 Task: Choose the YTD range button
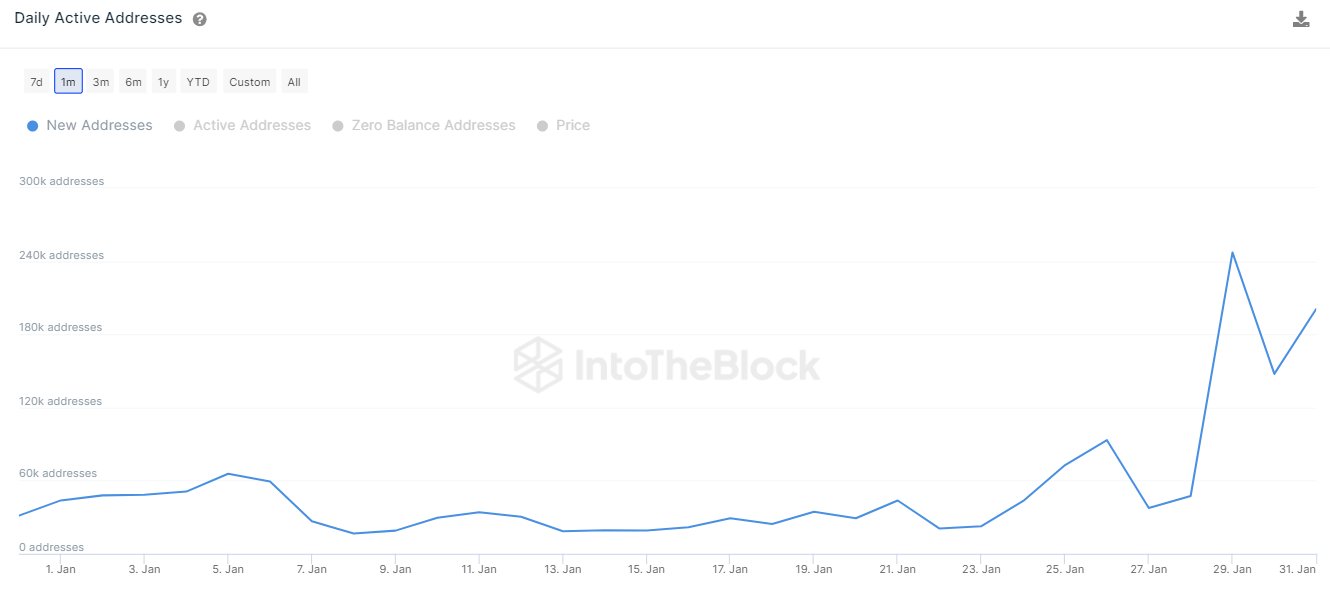click(198, 82)
